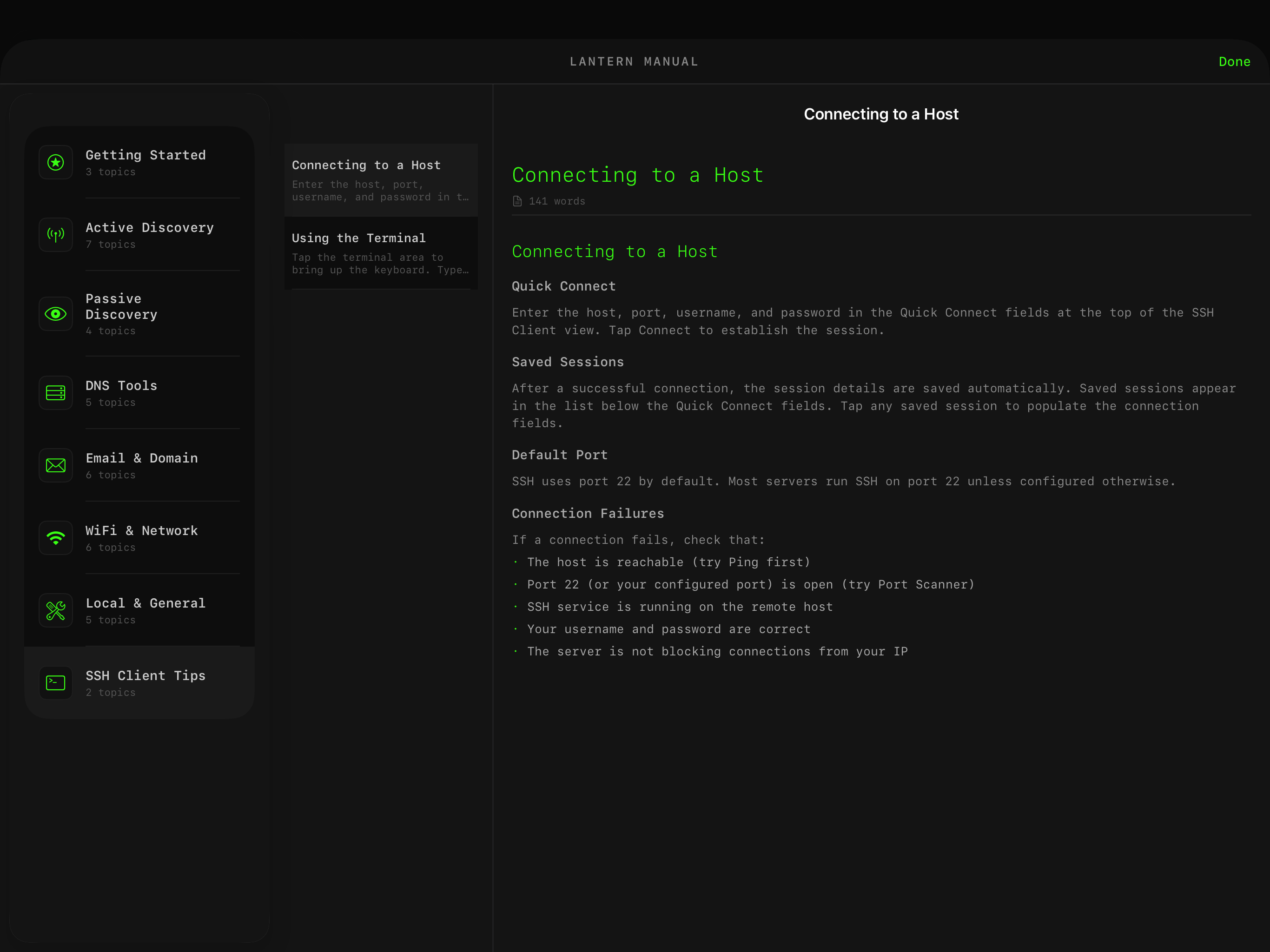Open the Active Discovery category label
This screenshot has width=1270, height=952.
click(x=150, y=228)
